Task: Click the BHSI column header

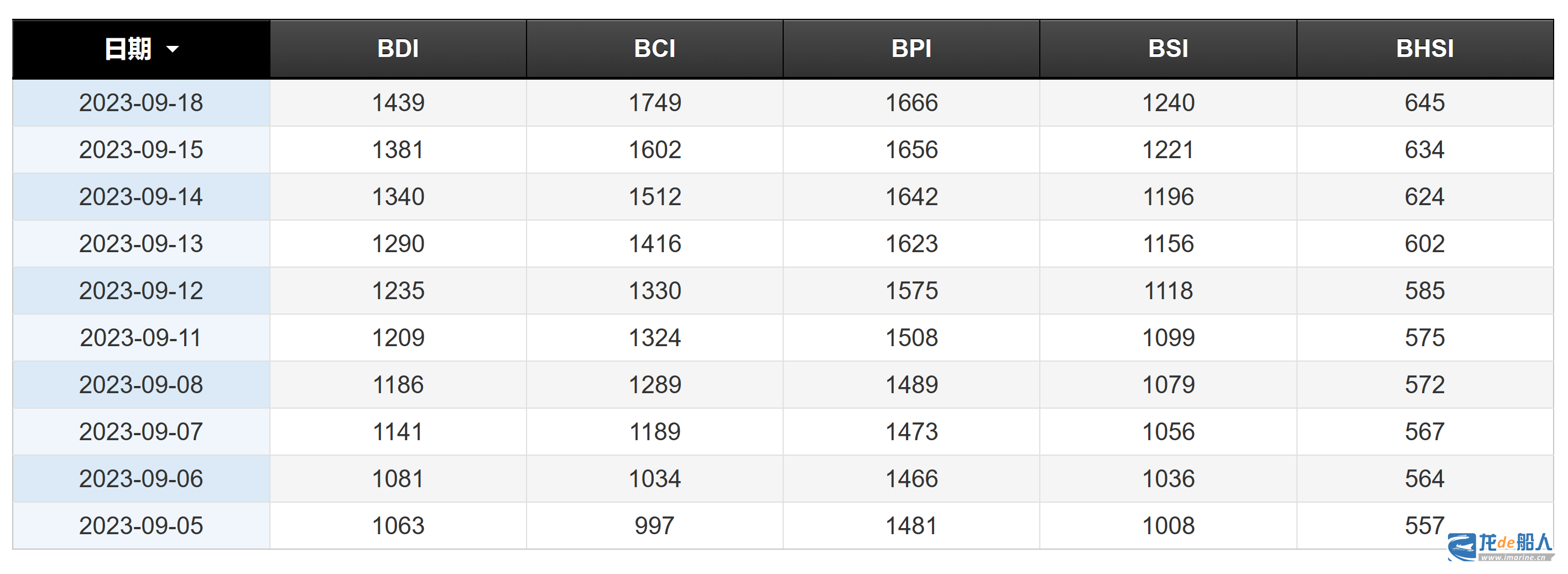Action: 1425,49
